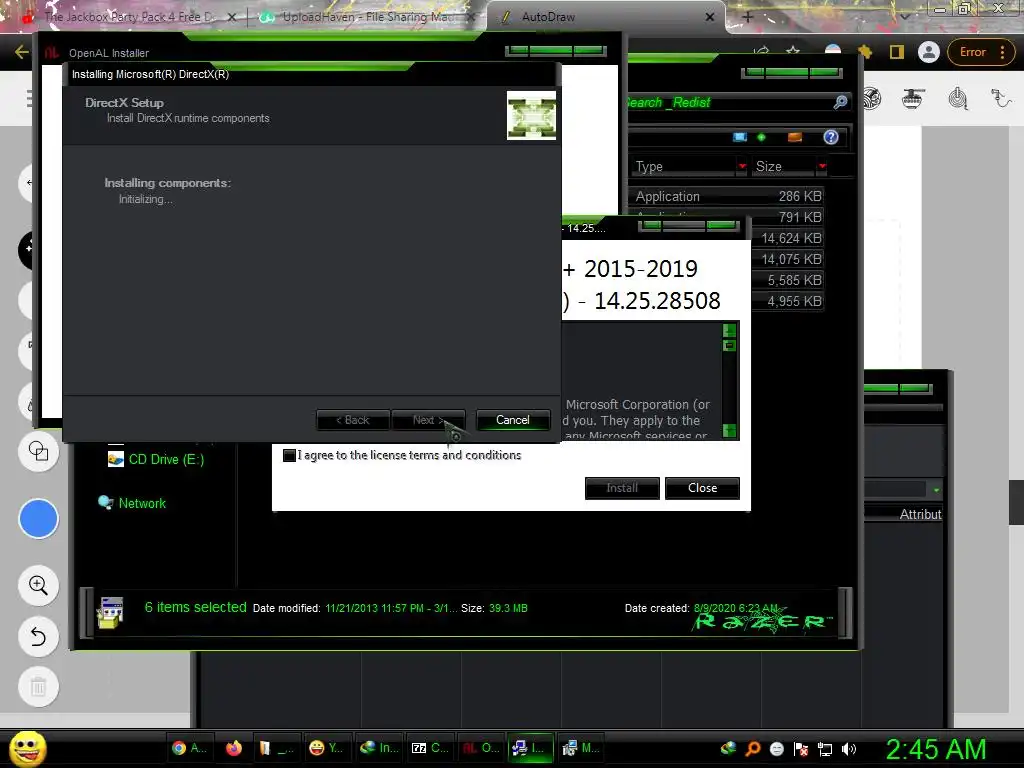Expand the Type column filter dropdown
Screen dimensions: 1024x768
[742, 167]
